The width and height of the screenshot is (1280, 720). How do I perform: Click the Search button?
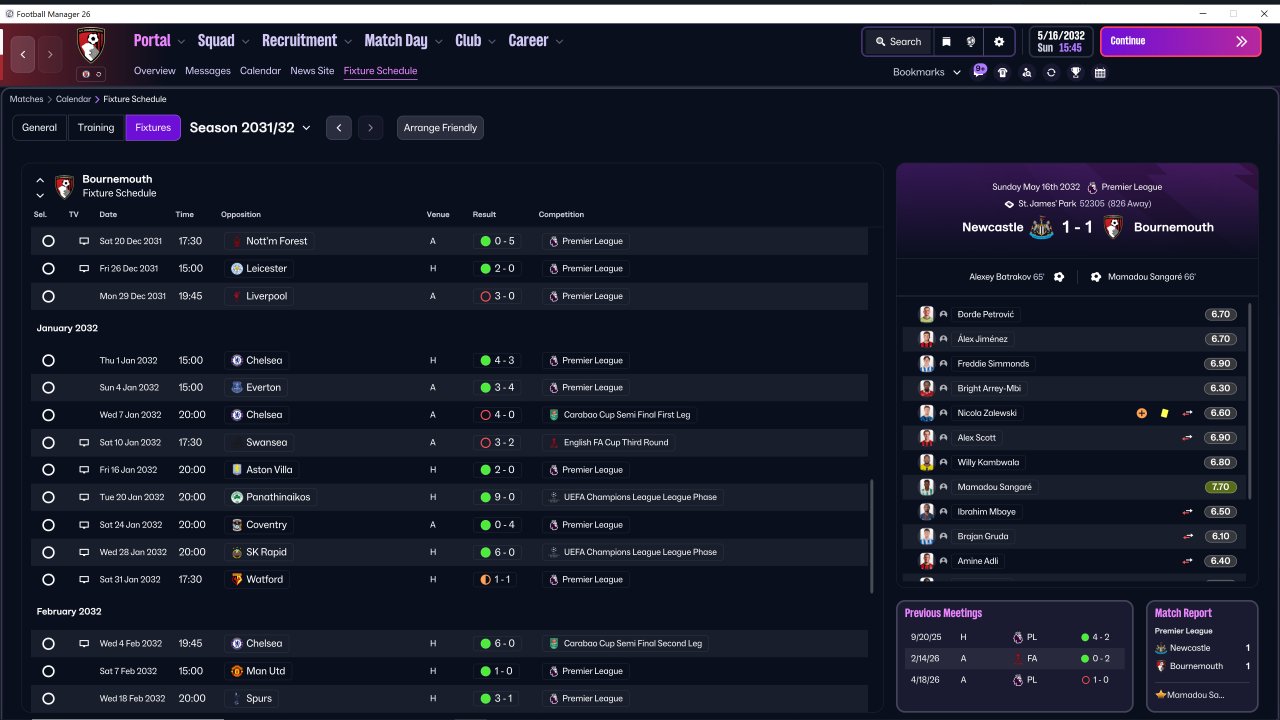pyautogui.click(x=898, y=42)
